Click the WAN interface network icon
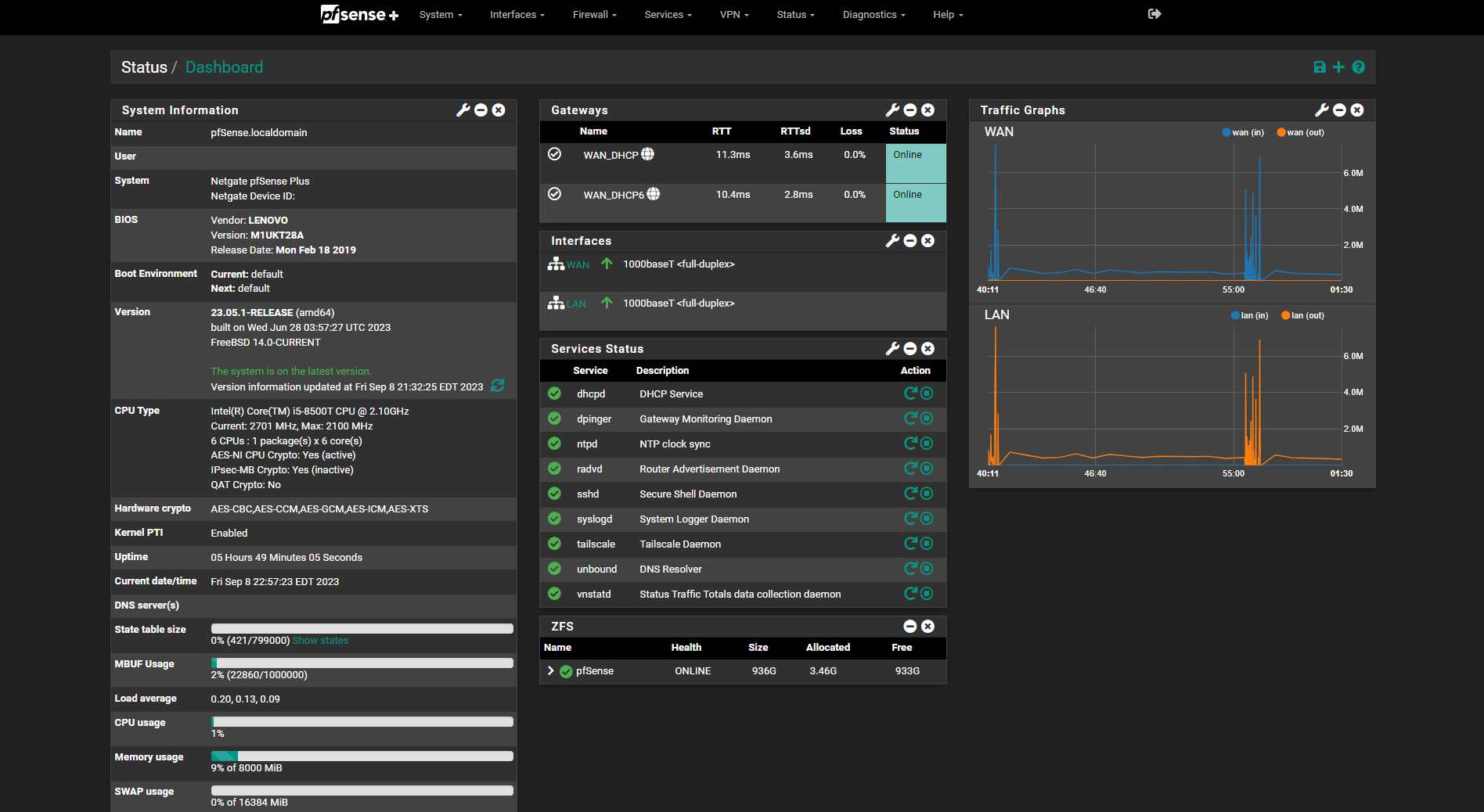 click(556, 264)
